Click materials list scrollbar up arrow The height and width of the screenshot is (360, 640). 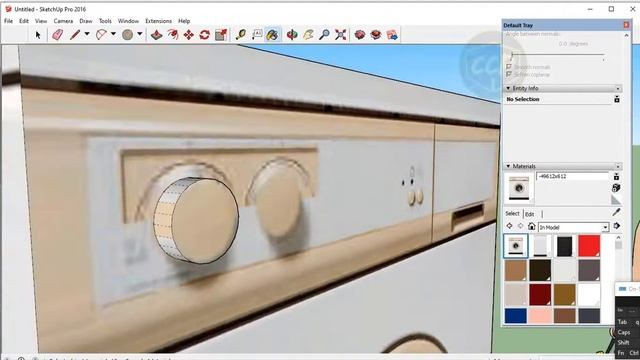click(x=618, y=237)
